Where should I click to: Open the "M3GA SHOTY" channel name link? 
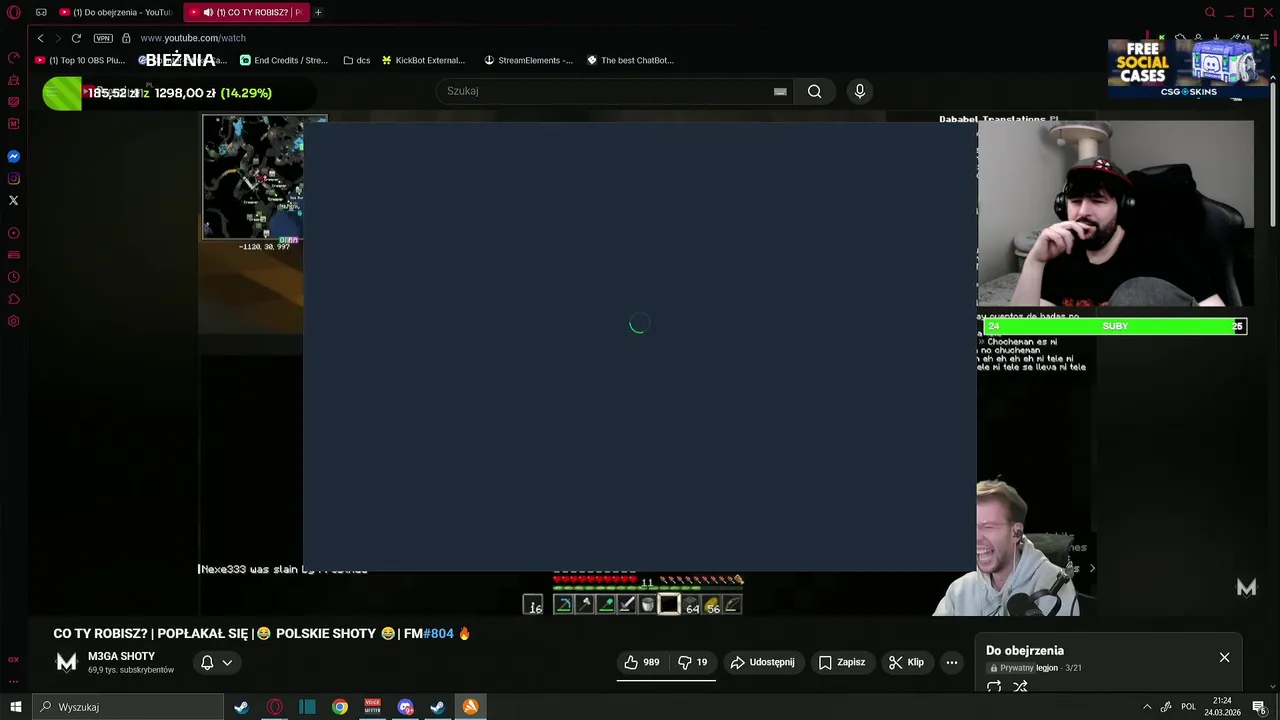click(121, 656)
